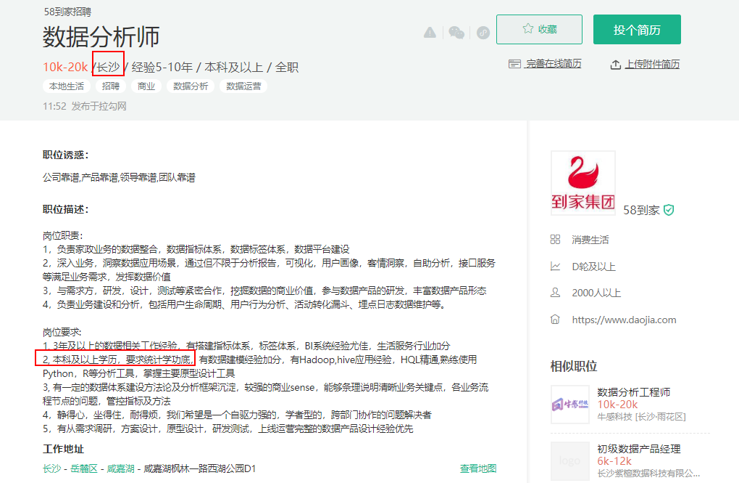Click the report warning triangle icon

pyautogui.click(x=430, y=32)
